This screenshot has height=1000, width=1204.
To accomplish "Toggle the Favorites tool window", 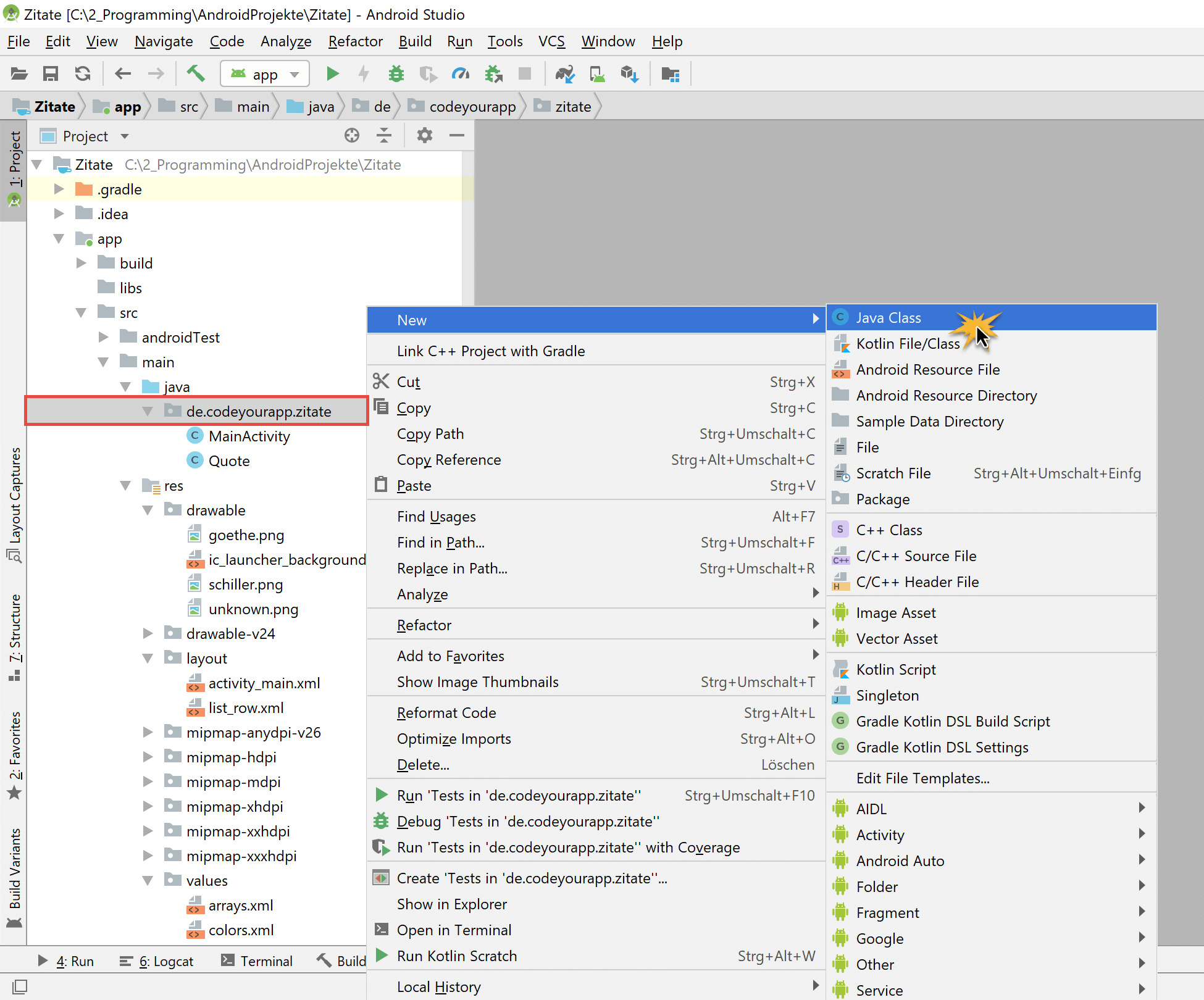I will point(15,754).
